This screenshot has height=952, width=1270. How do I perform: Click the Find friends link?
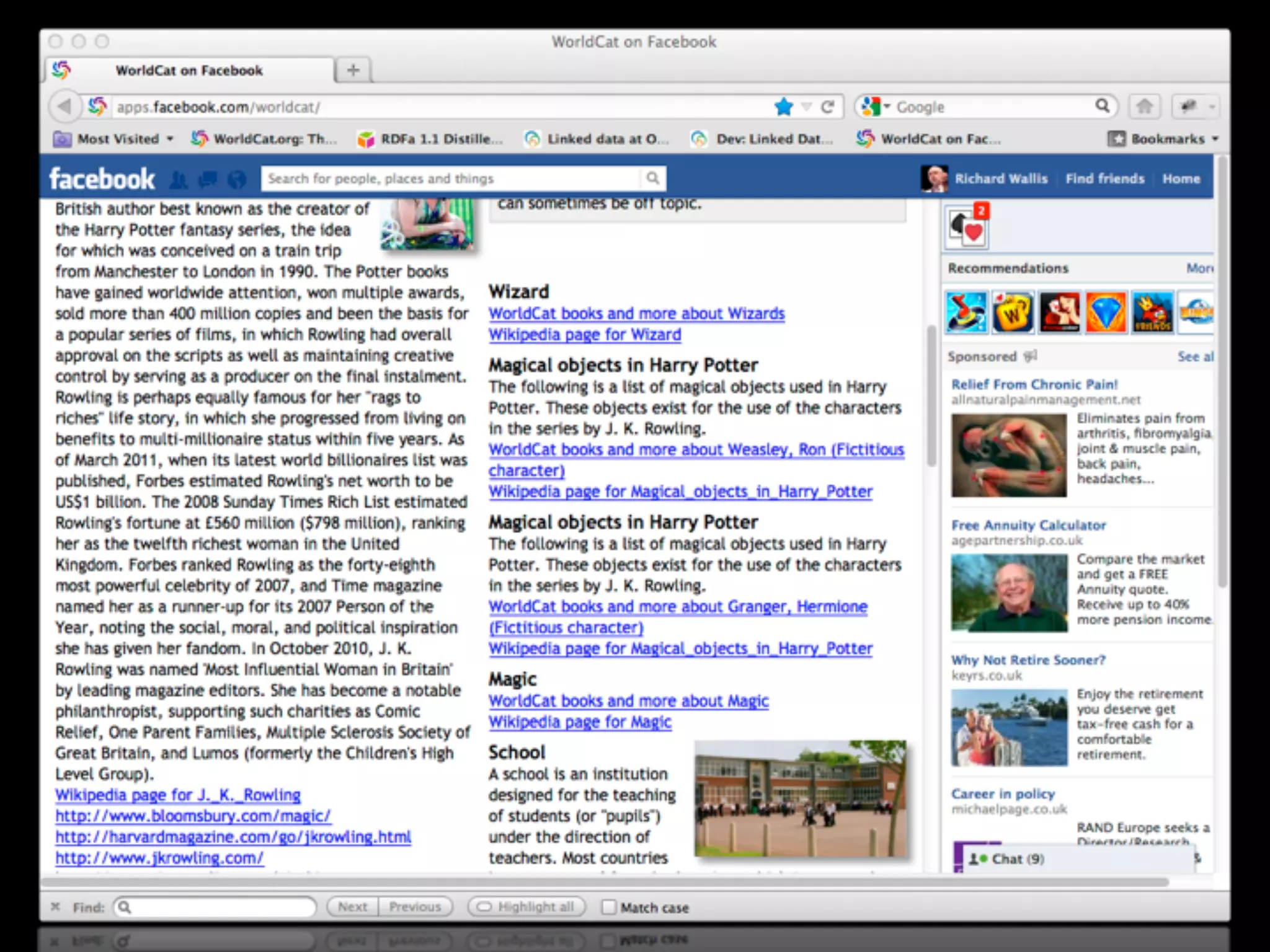tap(1104, 178)
